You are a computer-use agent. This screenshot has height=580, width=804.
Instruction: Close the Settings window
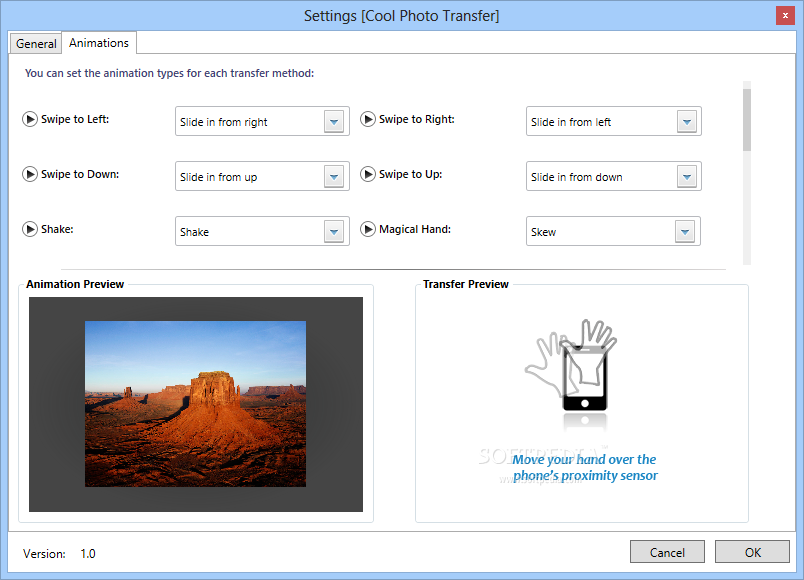[785, 15]
